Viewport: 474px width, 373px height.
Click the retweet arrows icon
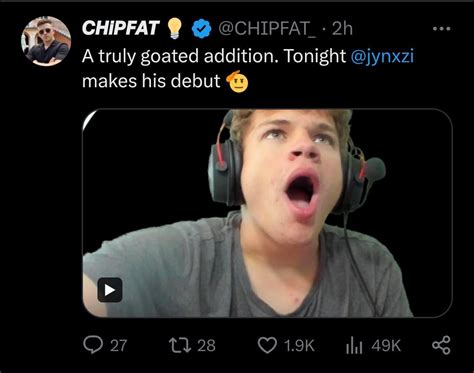(x=180, y=345)
